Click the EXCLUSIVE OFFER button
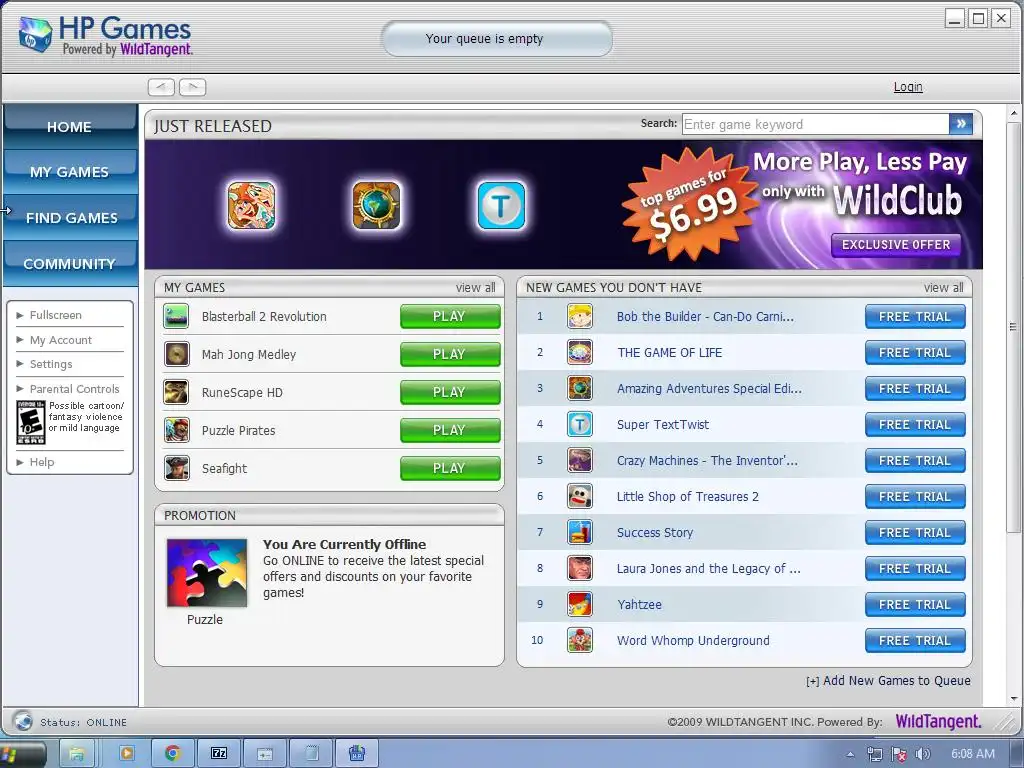The image size is (1024, 768). click(896, 244)
